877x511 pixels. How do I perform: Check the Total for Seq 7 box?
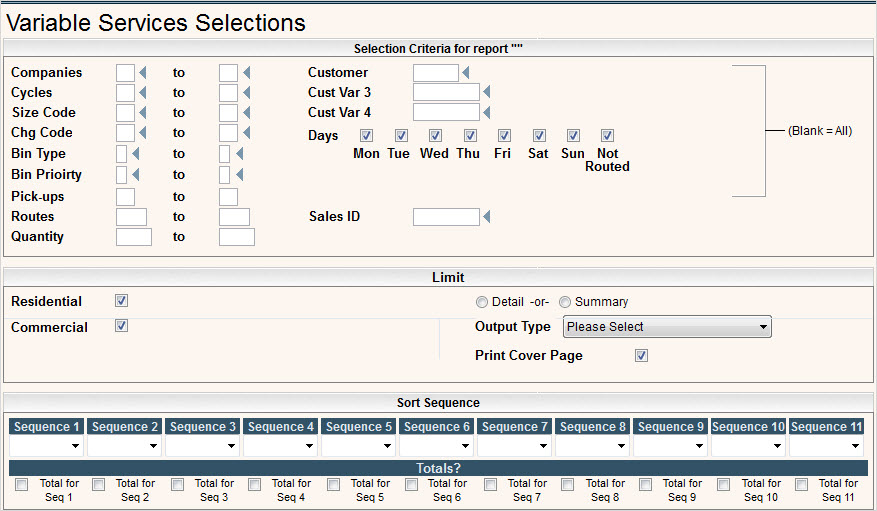click(x=490, y=484)
